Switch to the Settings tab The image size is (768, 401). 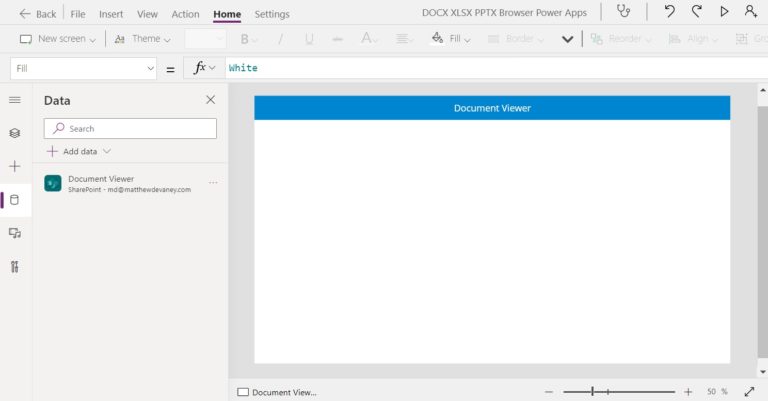pos(271,14)
